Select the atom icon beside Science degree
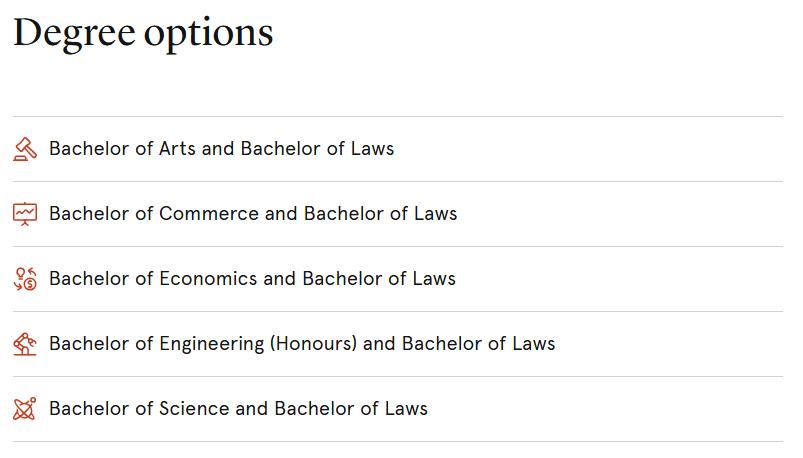 click(25, 409)
